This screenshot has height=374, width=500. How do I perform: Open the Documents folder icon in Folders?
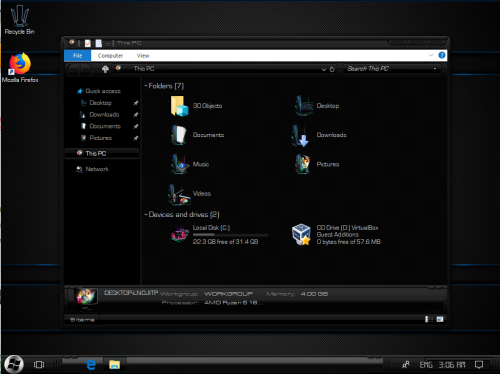tap(179, 135)
